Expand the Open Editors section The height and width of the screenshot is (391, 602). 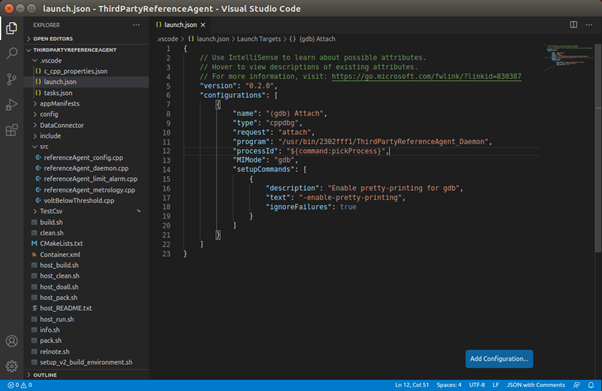click(86, 39)
